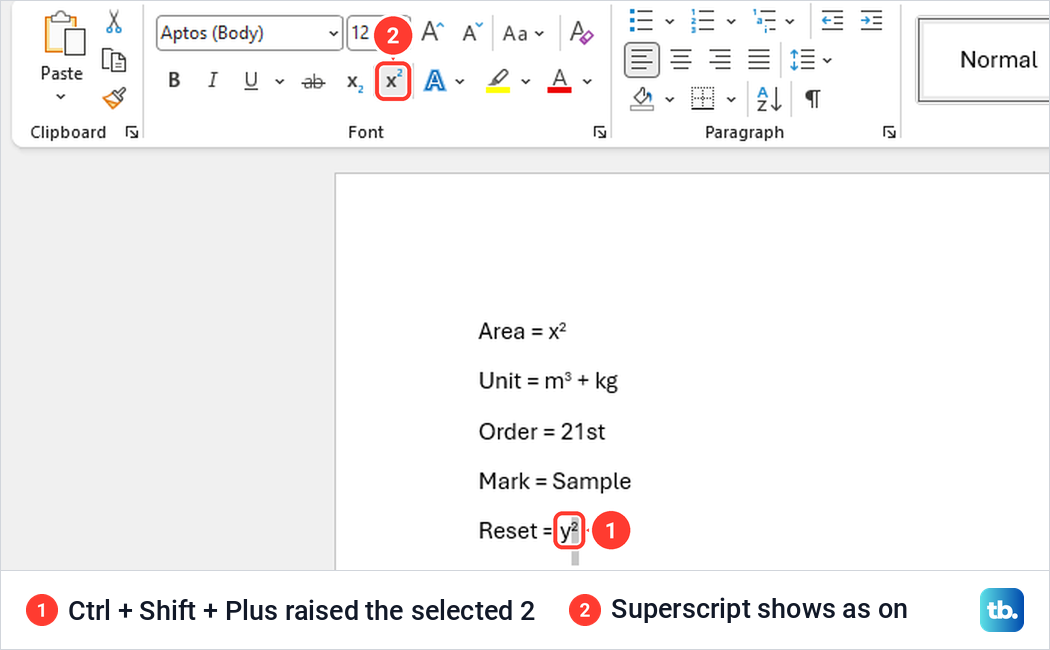
Task: Apply Borders to paragraph
Action: tap(702, 98)
